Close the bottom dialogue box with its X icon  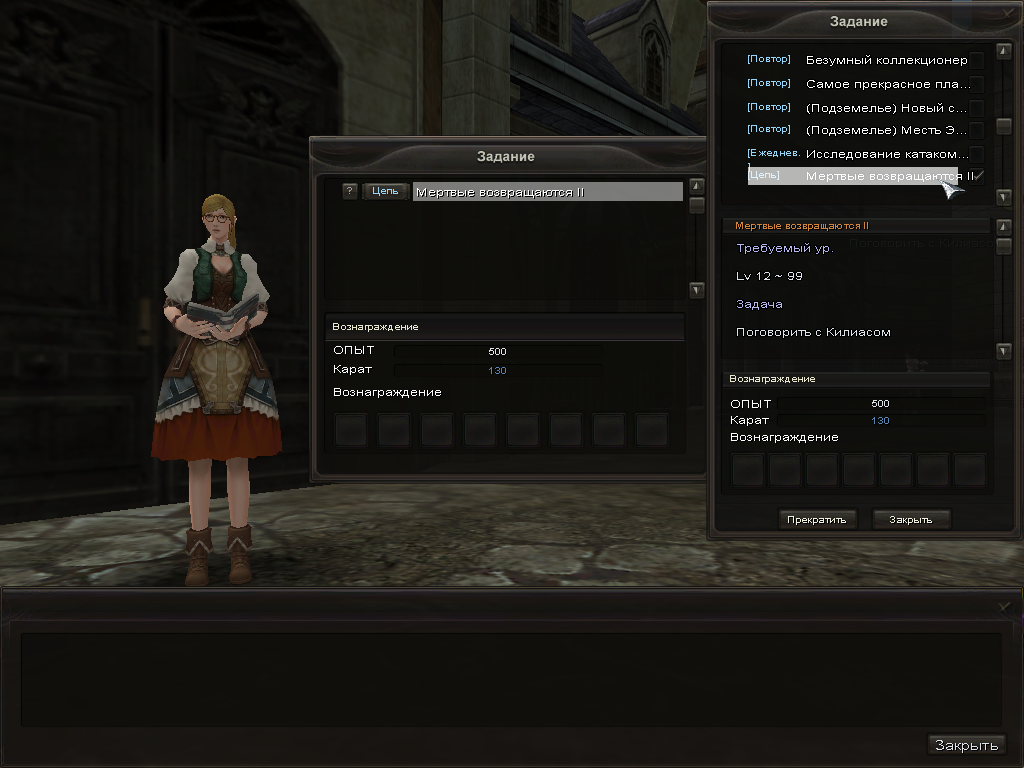coord(1004,606)
